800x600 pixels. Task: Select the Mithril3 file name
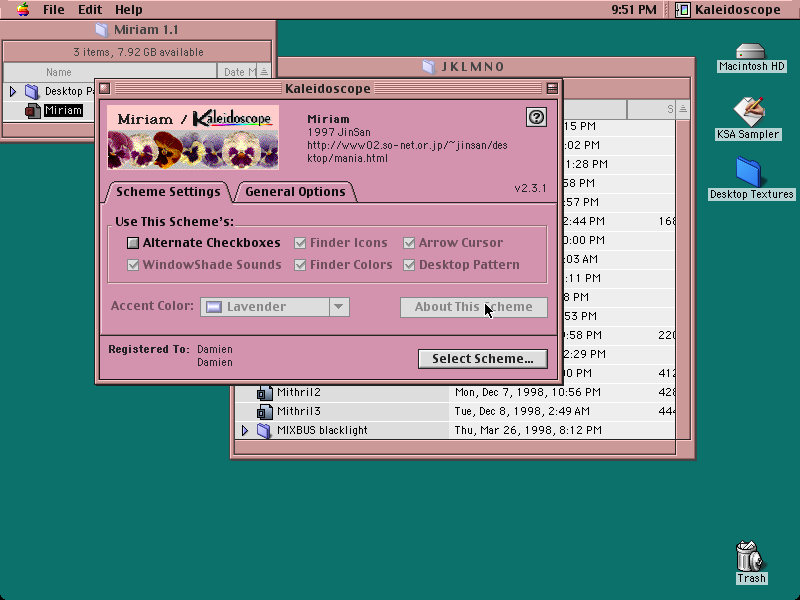298,411
